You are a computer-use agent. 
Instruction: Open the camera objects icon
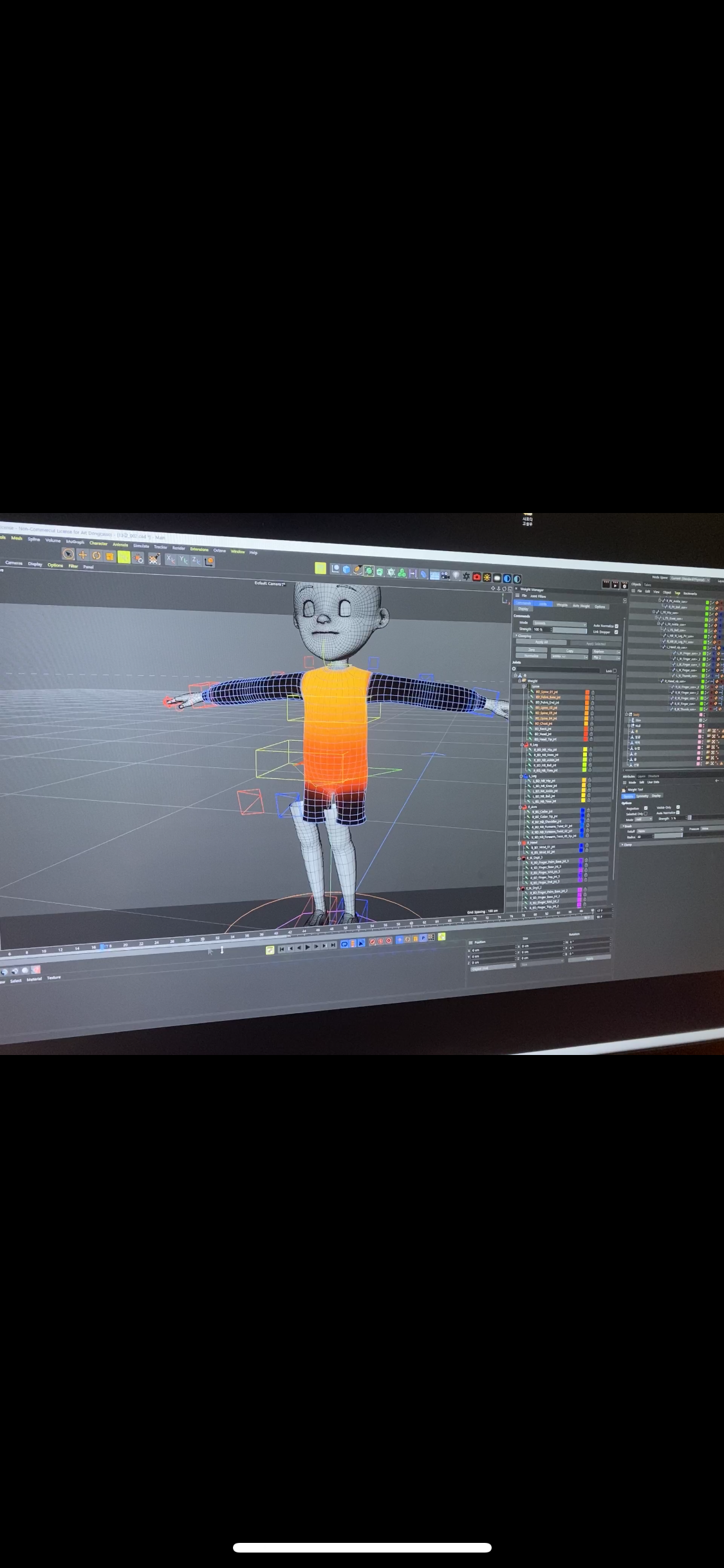(445, 575)
